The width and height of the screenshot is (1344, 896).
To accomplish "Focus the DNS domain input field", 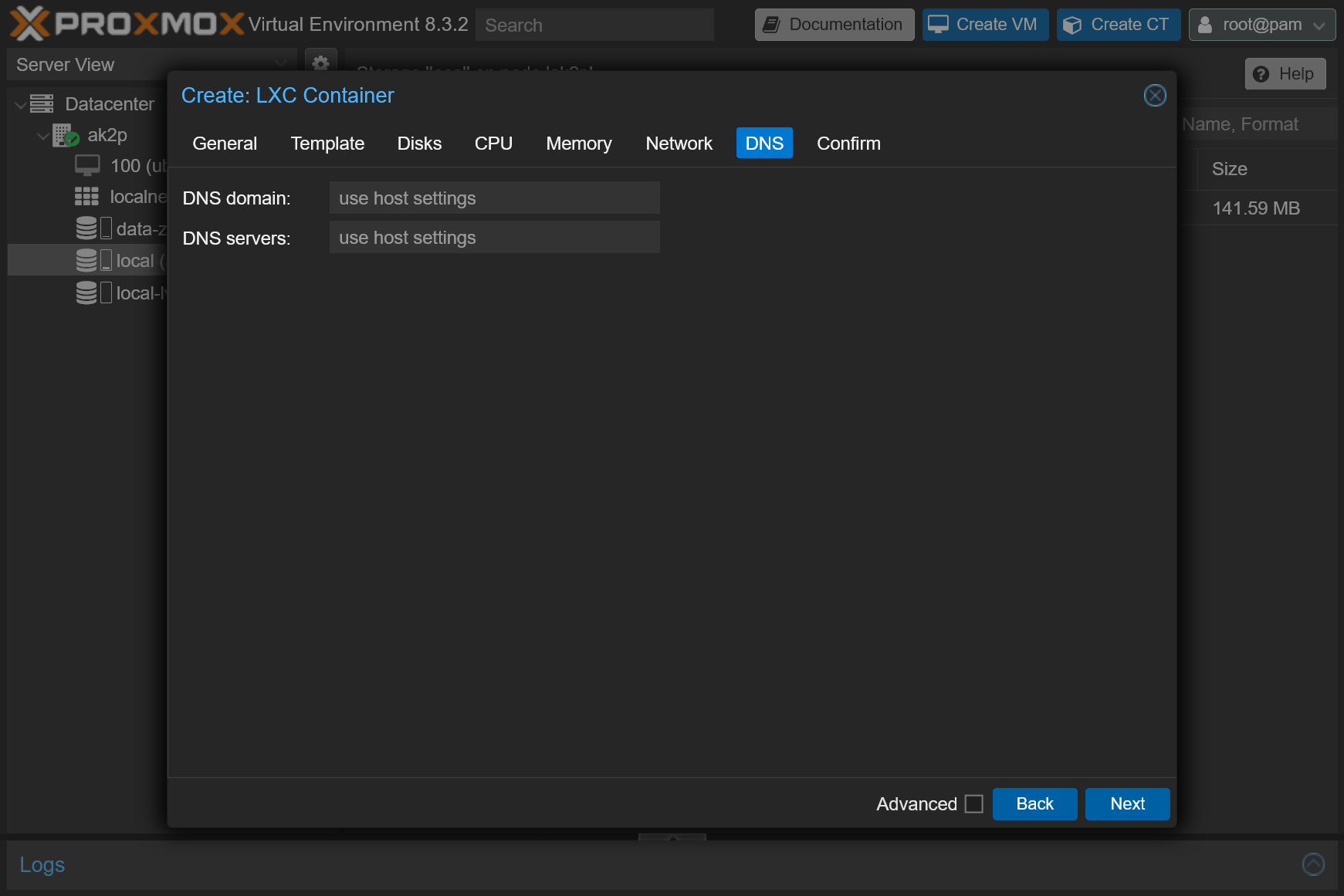I will click(x=494, y=198).
